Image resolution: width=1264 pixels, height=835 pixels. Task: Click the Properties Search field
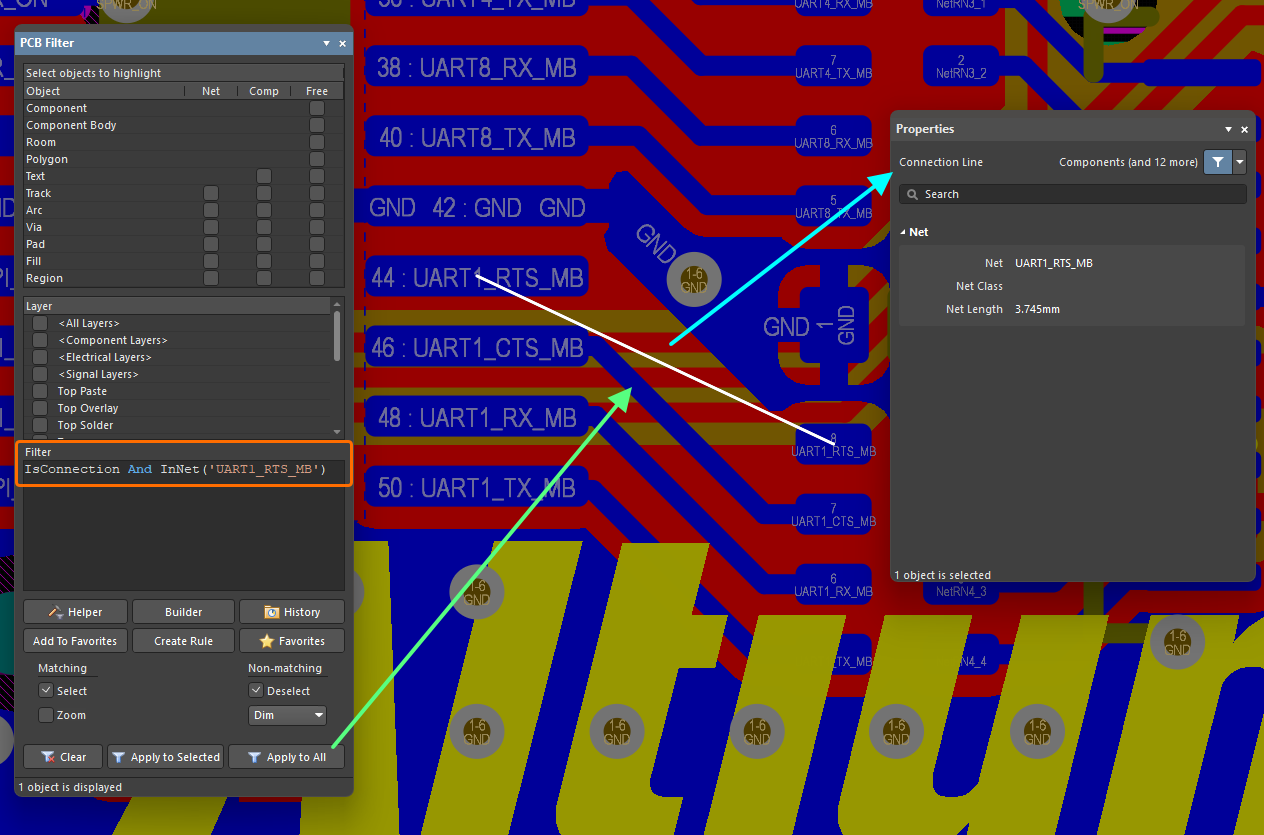tap(1073, 194)
